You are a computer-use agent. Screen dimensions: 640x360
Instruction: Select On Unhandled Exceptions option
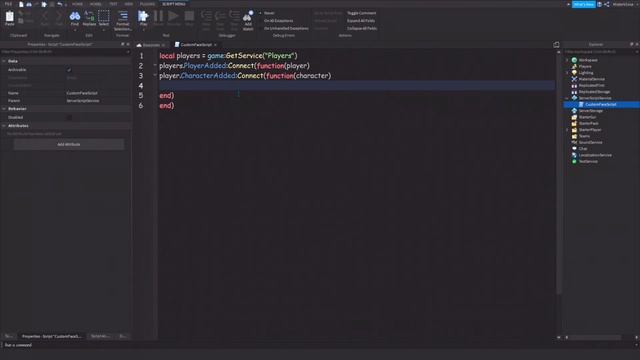coord(286,29)
